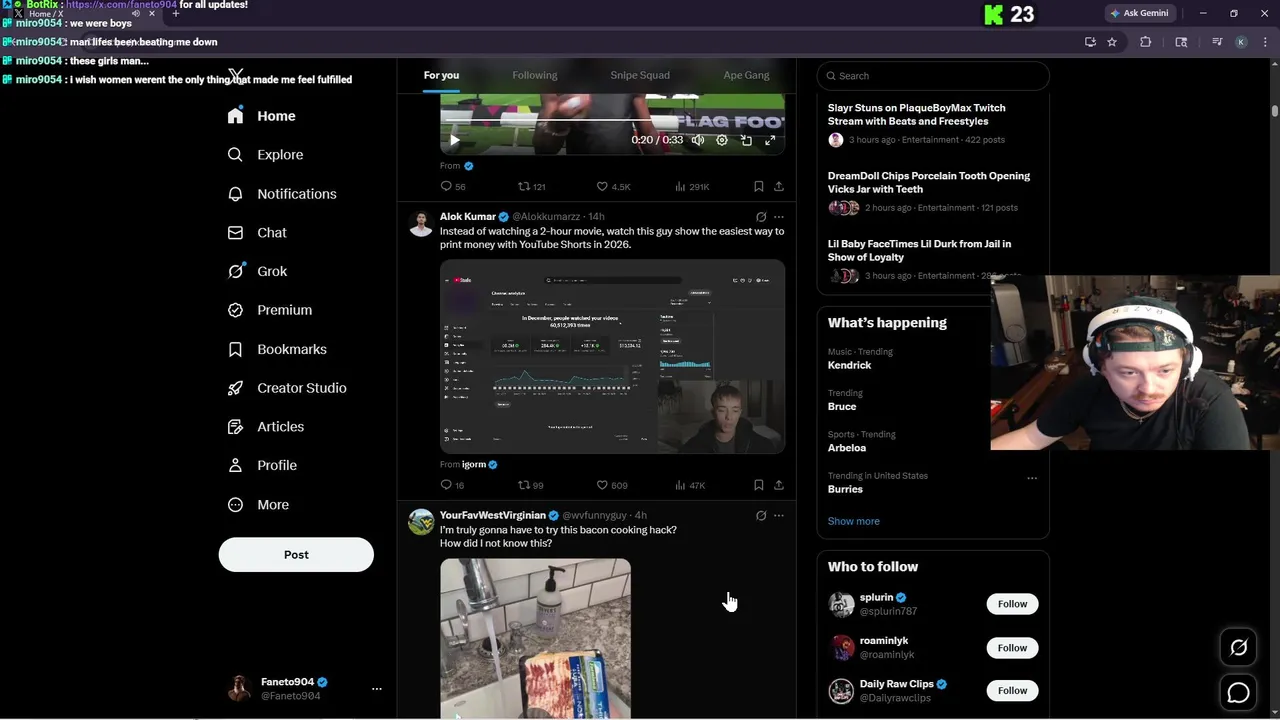Open Creator Studio from the sidebar
Image resolution: width=1280 pixels, height=720 pixels.
(287, 388)
